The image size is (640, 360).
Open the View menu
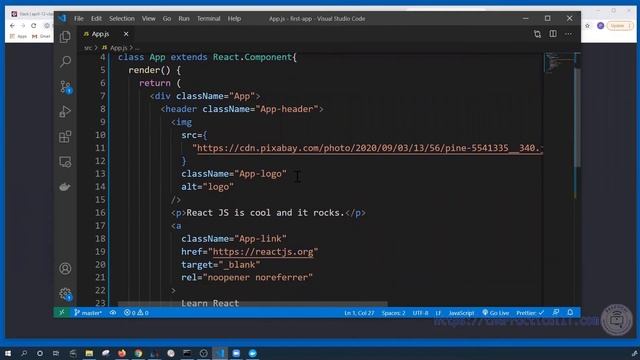pos(149,19)
